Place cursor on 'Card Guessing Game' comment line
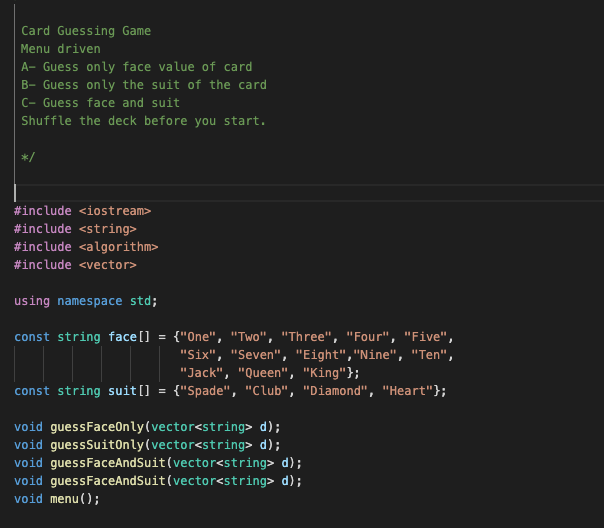The image size is (604, 528). 86,31
